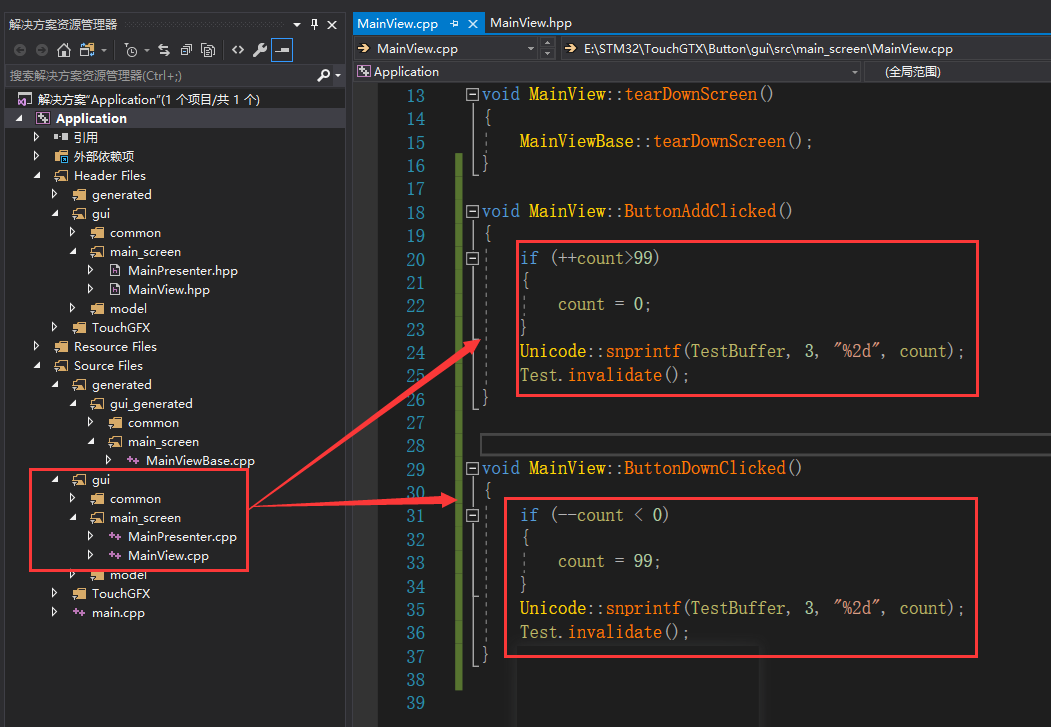Screen dimensions: 1051x727
Task: Switch to the MainView.hpp tab
Action: (x=531, y=23)
